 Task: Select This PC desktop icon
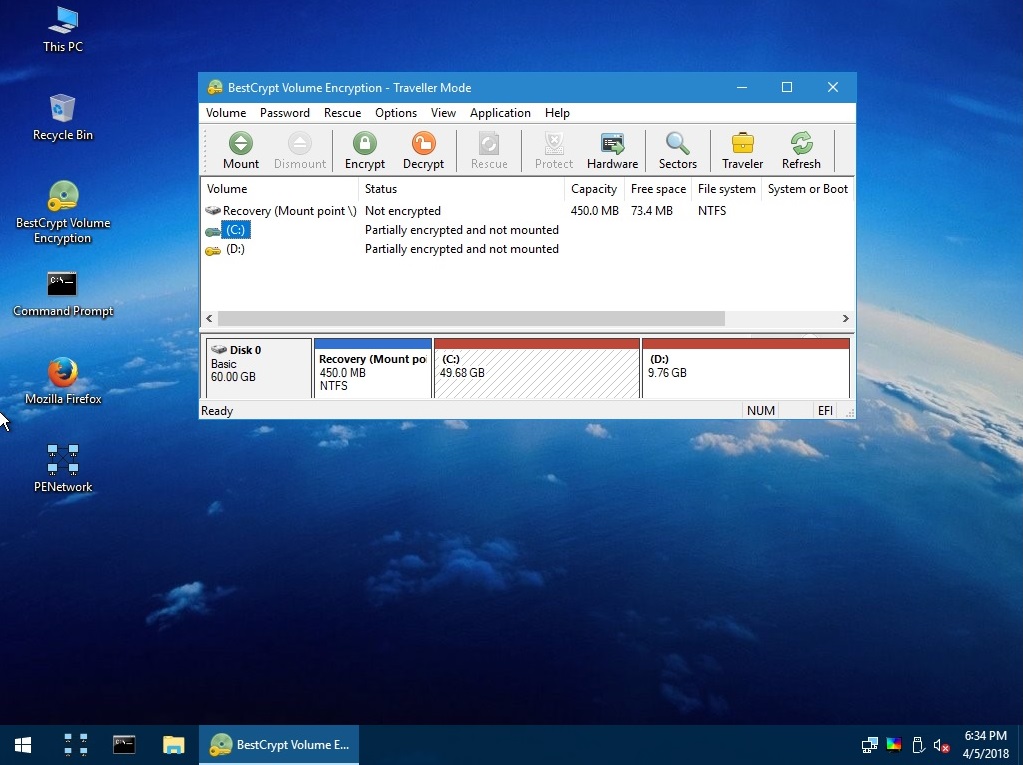(x=63, y=30)
